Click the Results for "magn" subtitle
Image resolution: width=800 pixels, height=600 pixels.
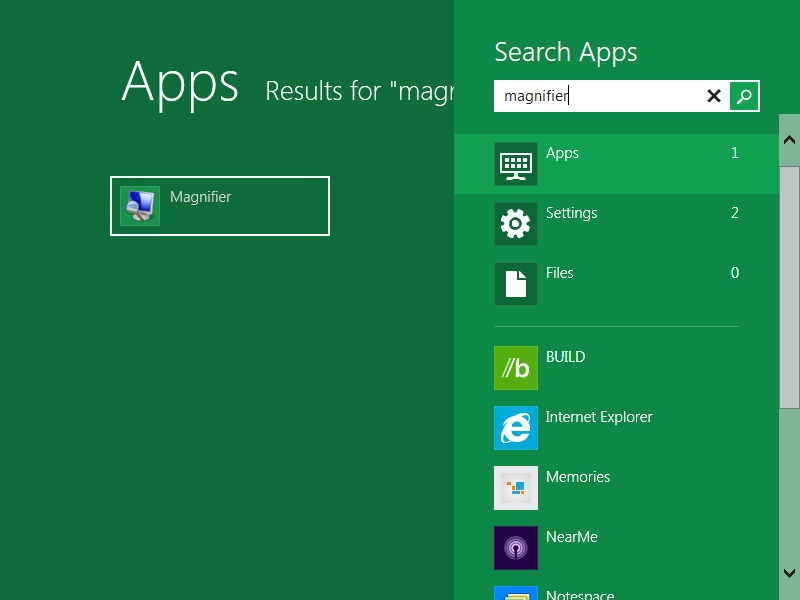coord(360,91)
